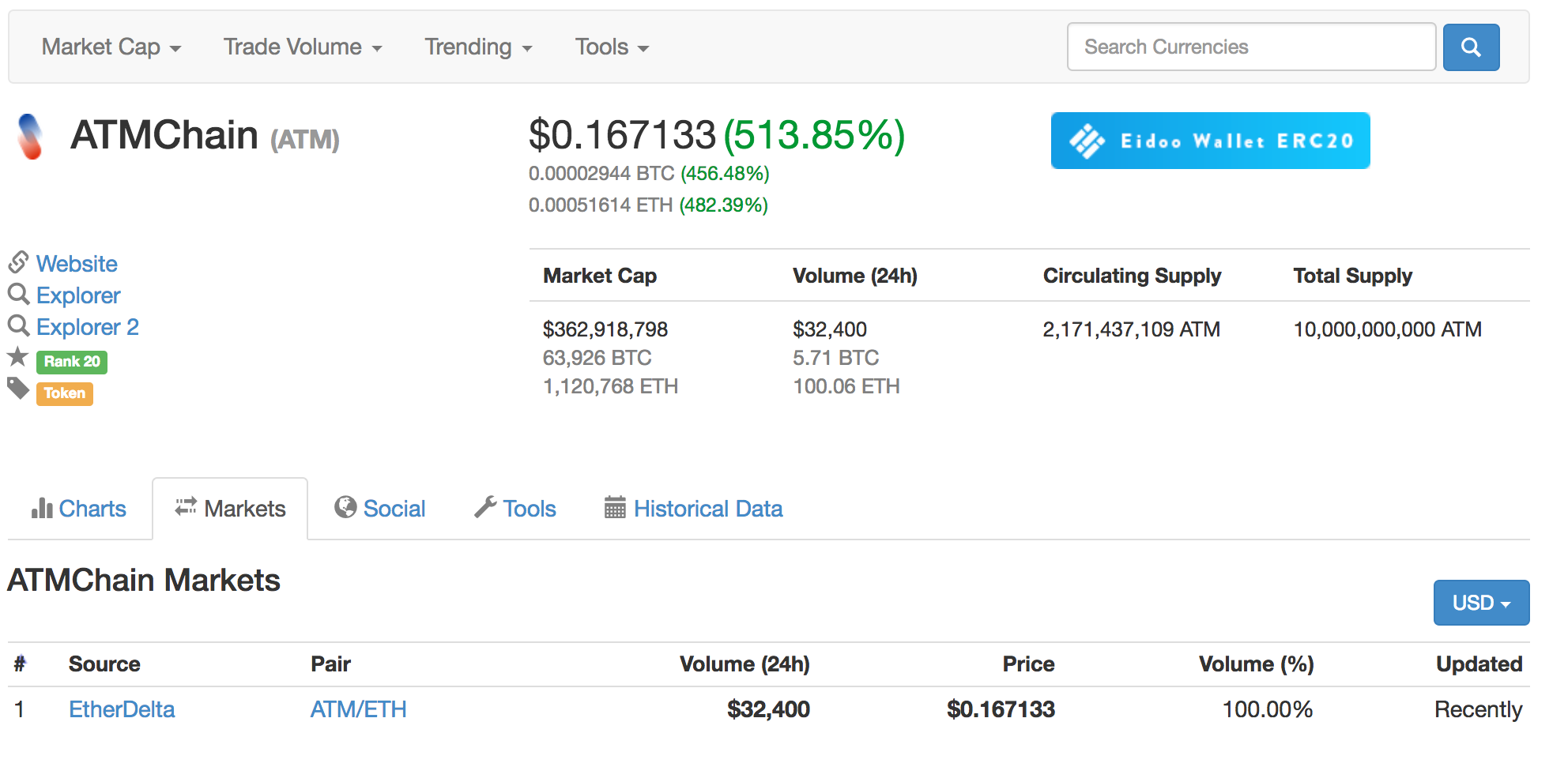Click the chain-link icon beside Website
Viewport: 1568px width, 782px height.
pyautogui.click(x=19, y=261)
